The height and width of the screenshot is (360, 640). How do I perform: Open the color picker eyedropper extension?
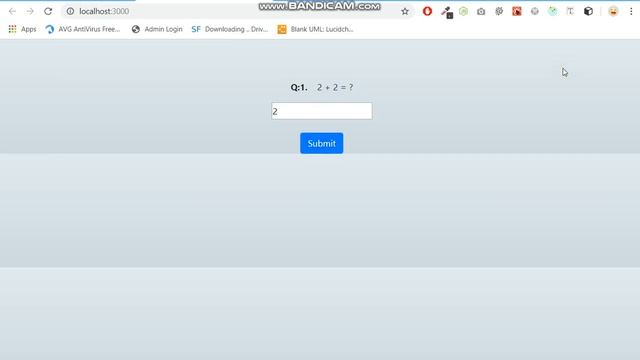point(447,12)
